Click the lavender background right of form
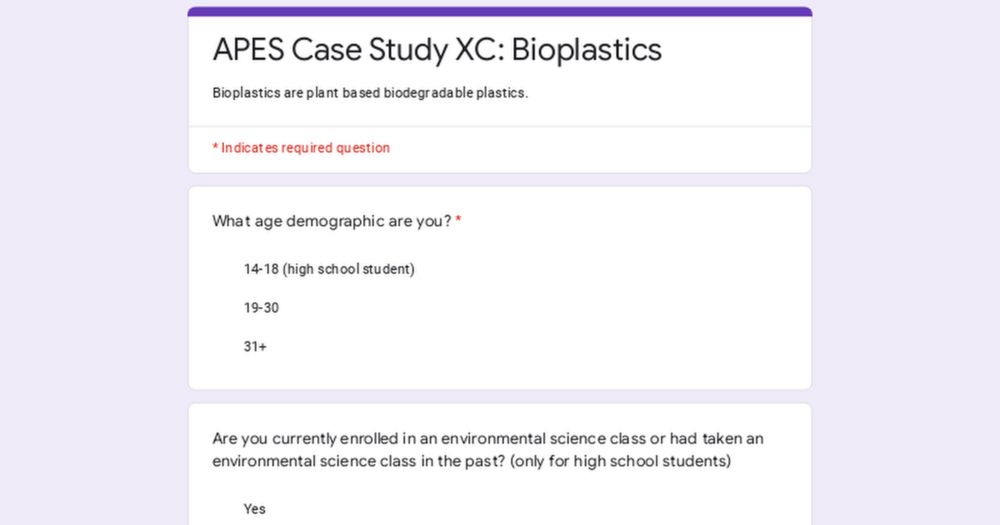Image resolution: width=1000 pixels, height=525 pixels. click(906, 262)
